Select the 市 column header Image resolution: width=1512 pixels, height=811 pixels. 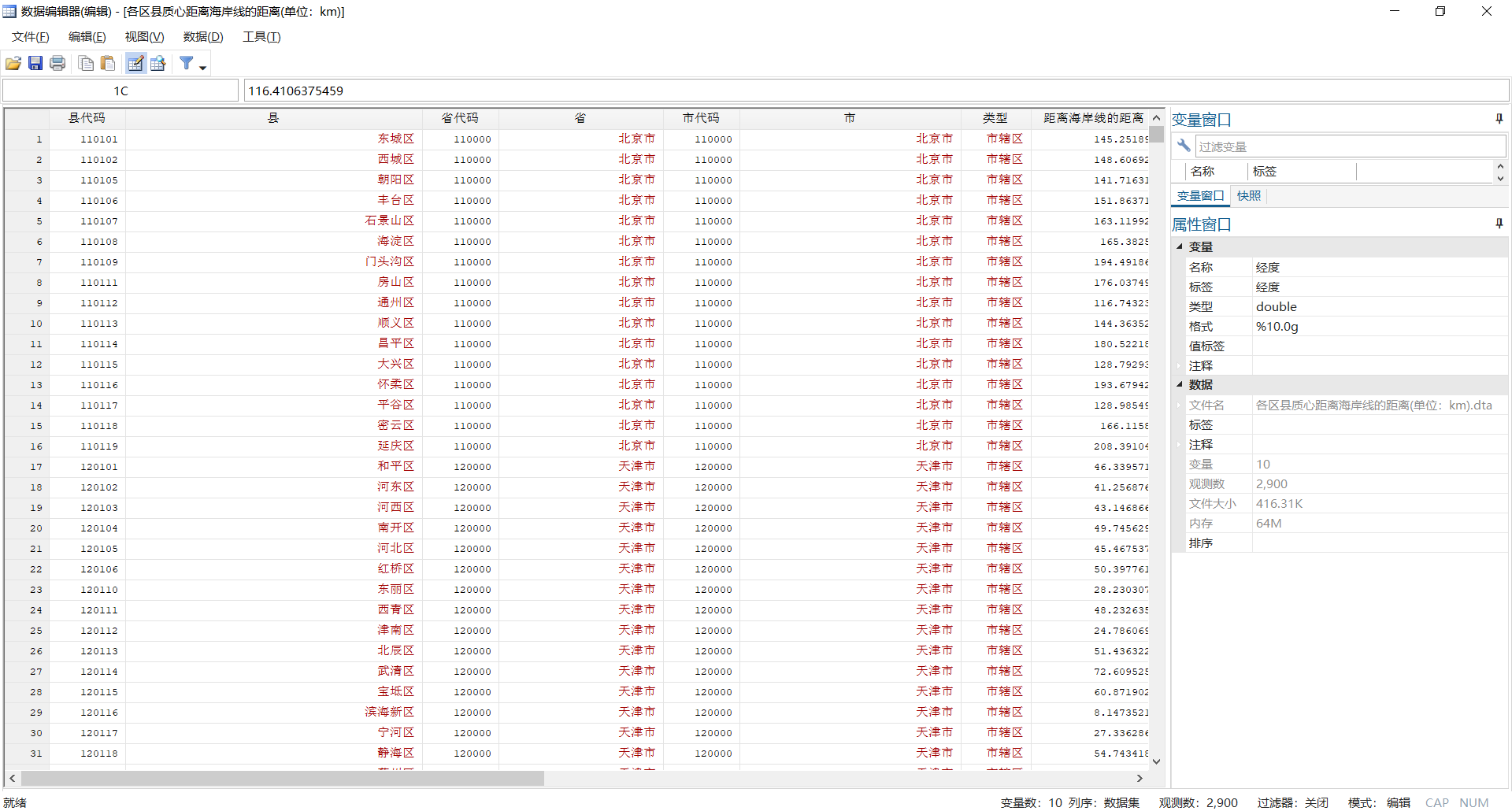coord(850,118)
